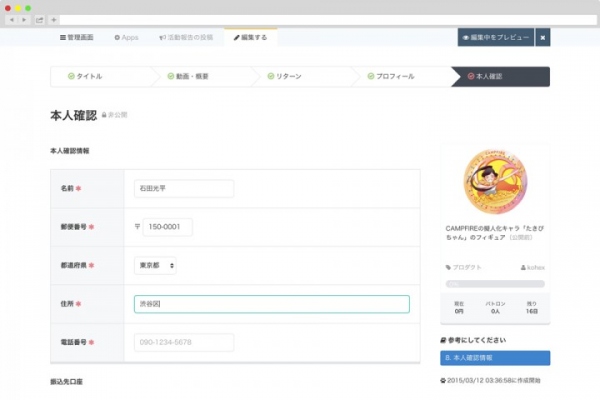Go to the リターン step

(284, 77)
